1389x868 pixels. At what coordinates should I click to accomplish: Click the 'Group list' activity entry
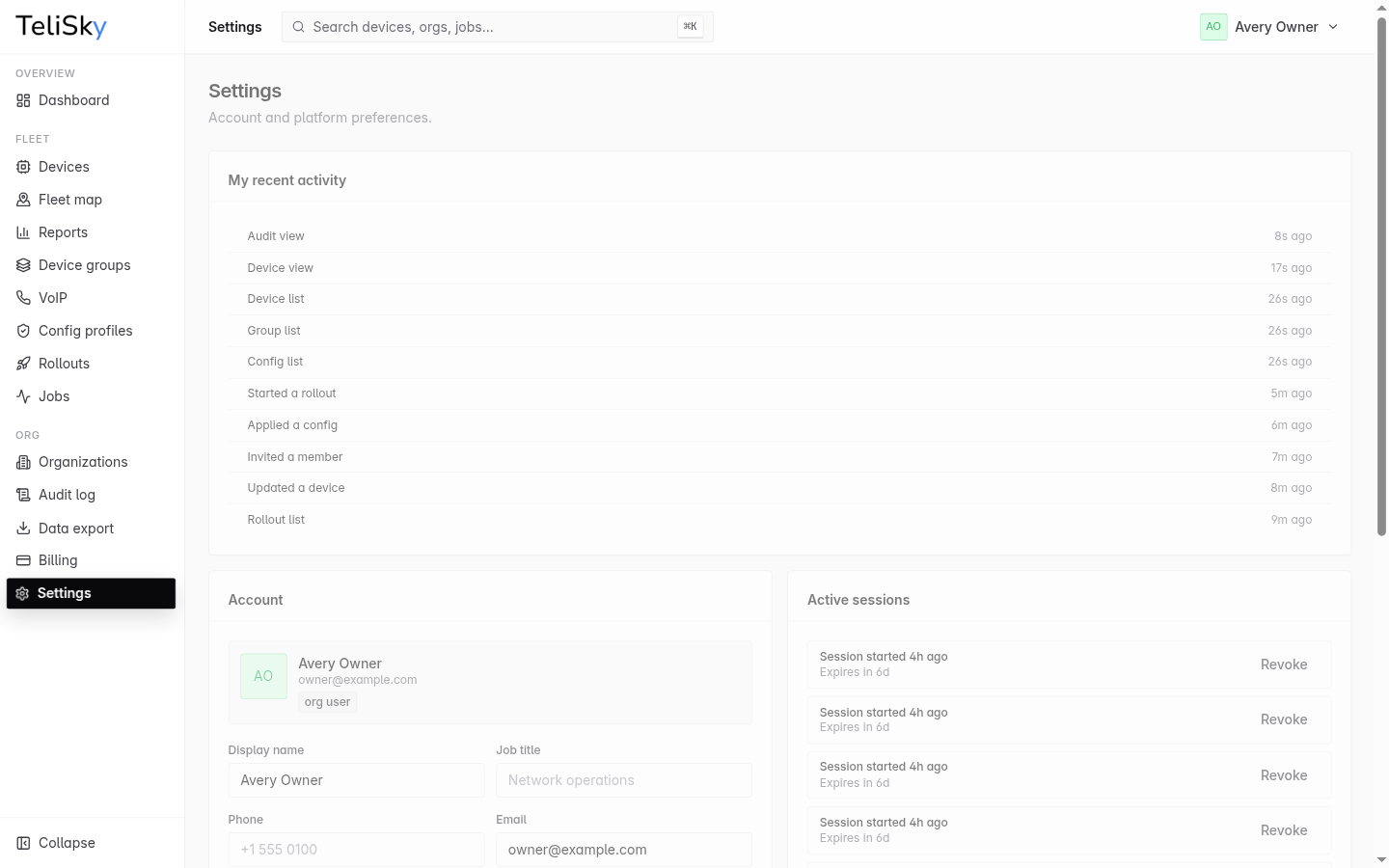tap(779, 331)
